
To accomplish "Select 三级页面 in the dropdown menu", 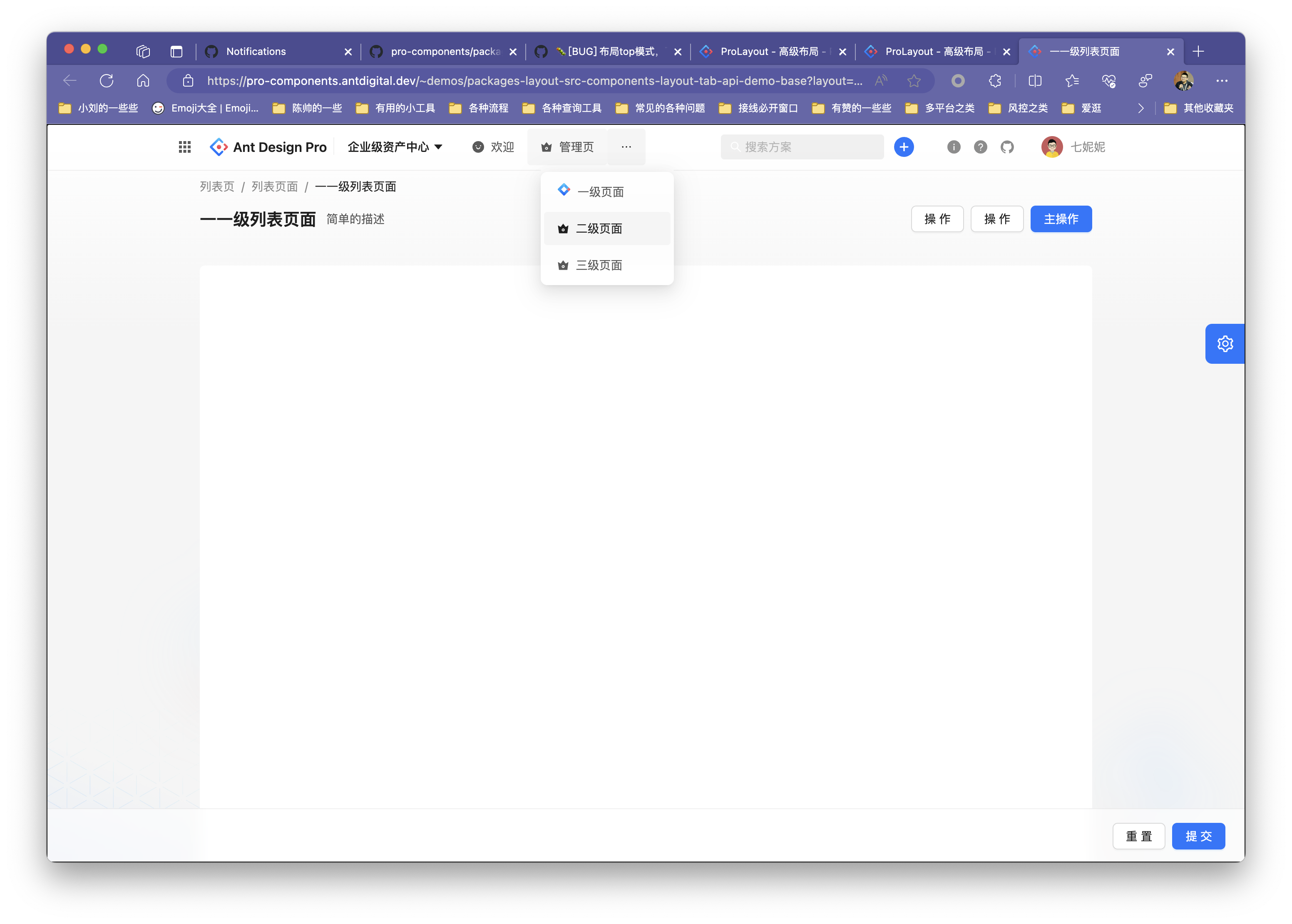I will [599, 265].
